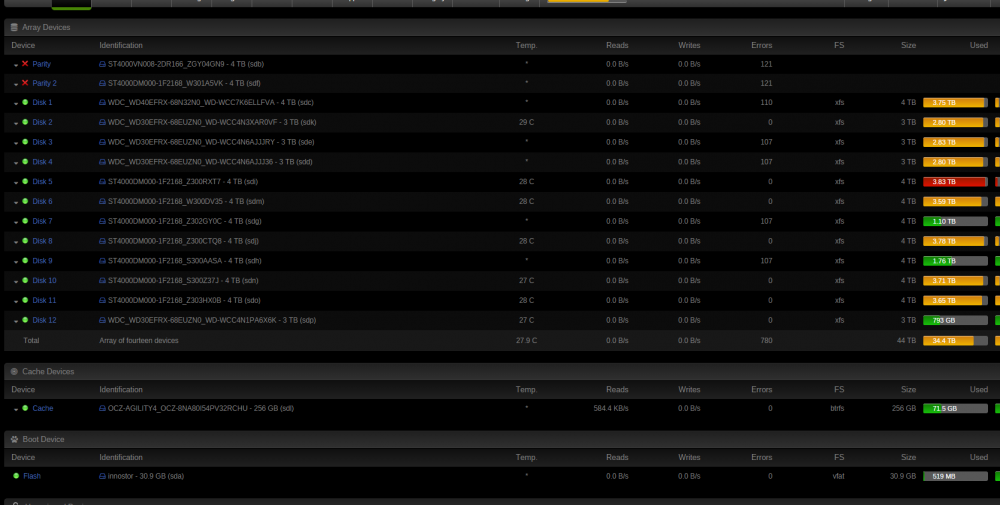Click the Boot Device paw icon
The height and width of the screenshot is (505, 1000).
click(14, 439)
